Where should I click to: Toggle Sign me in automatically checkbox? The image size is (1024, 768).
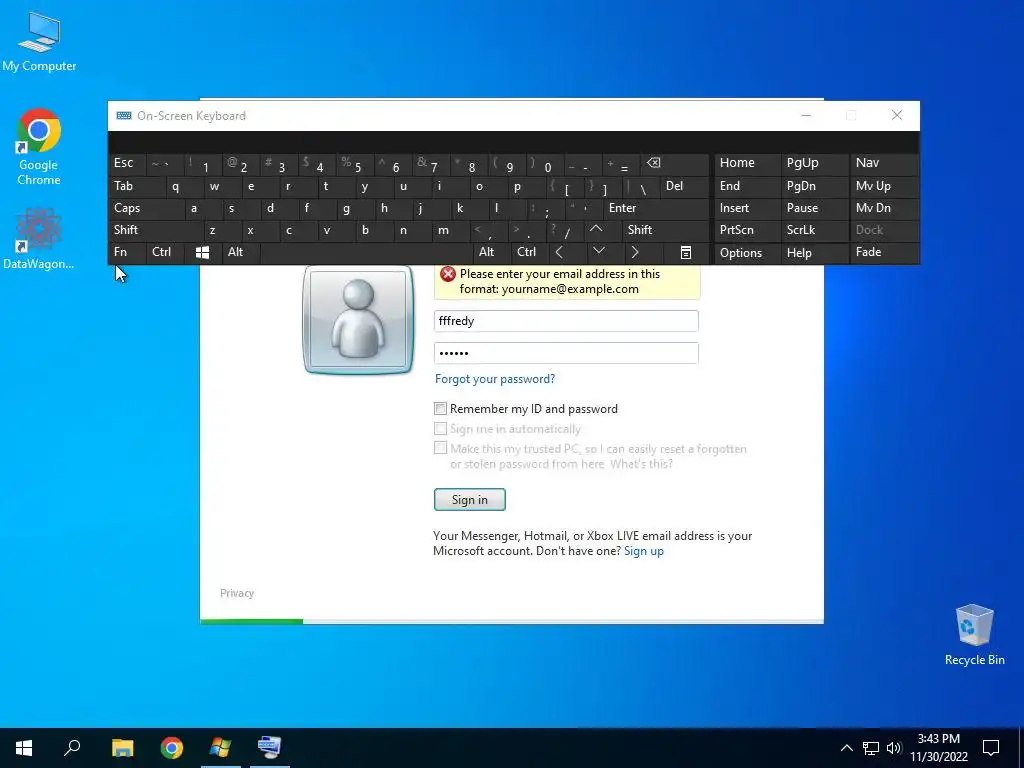coord(440,429)
